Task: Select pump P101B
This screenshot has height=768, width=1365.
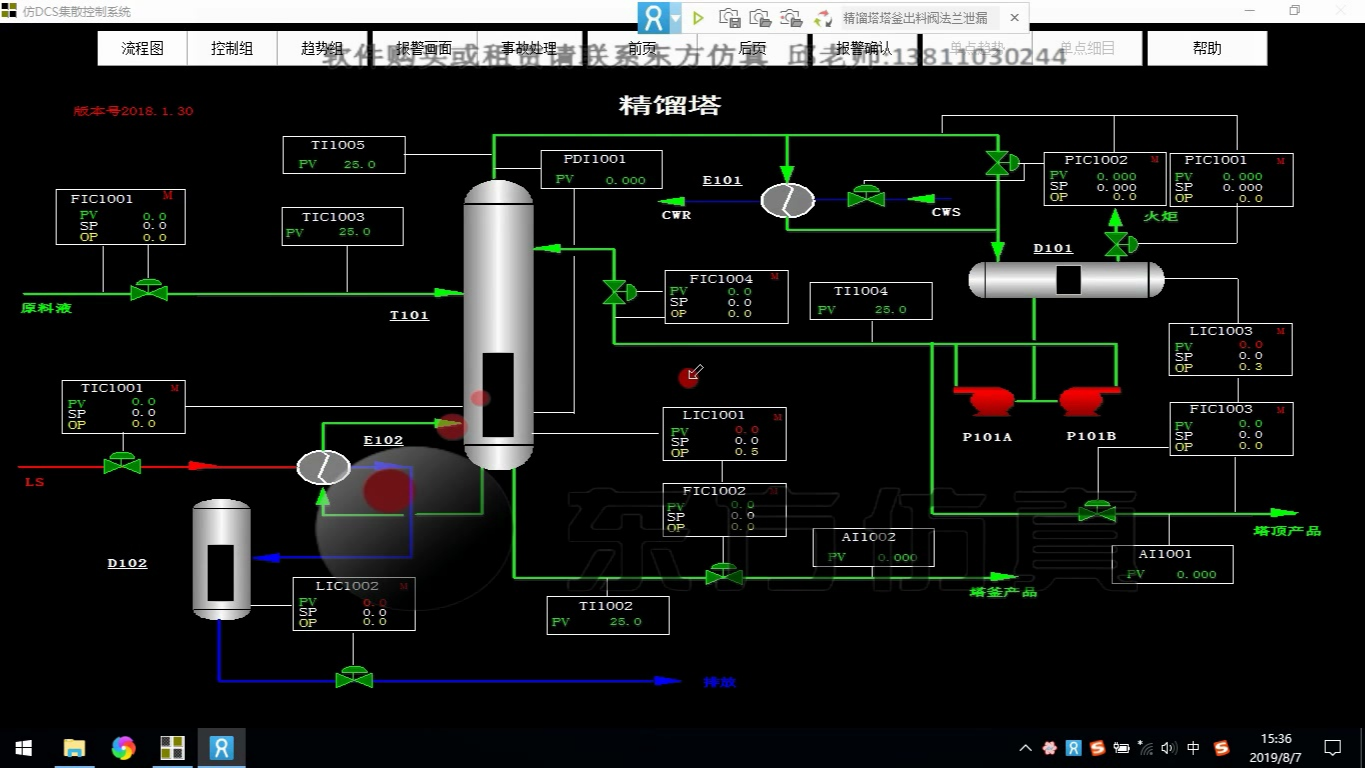Action: 1088,400
